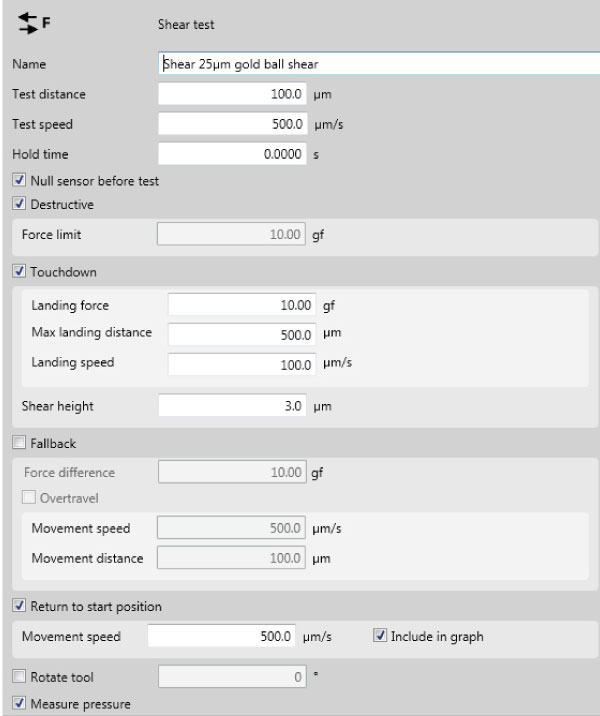Image resolution: width=600 pixels, height=716 pixels.
Task: Click the Name text field
Action: point(378,64)
